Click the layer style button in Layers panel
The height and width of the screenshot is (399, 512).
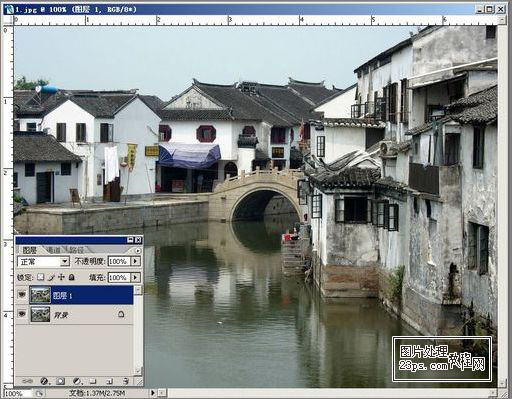44,381
